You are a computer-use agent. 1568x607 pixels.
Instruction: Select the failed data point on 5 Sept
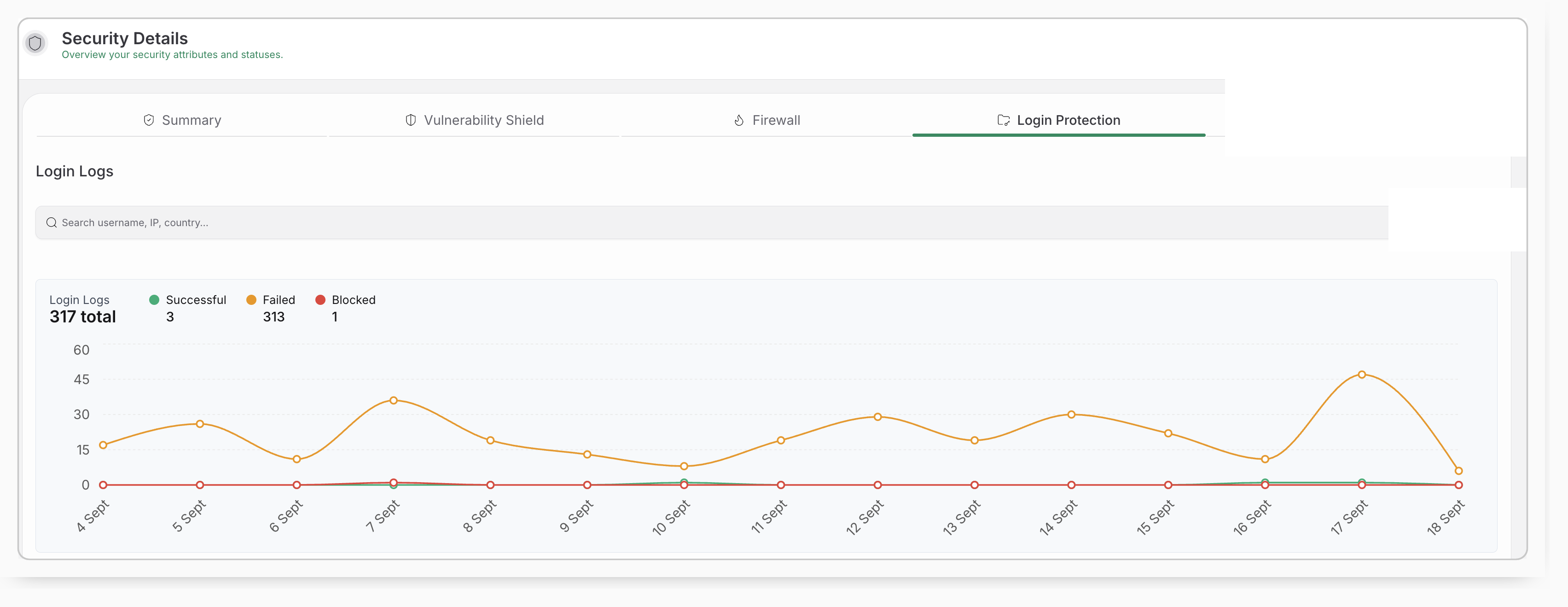(200, 424)
